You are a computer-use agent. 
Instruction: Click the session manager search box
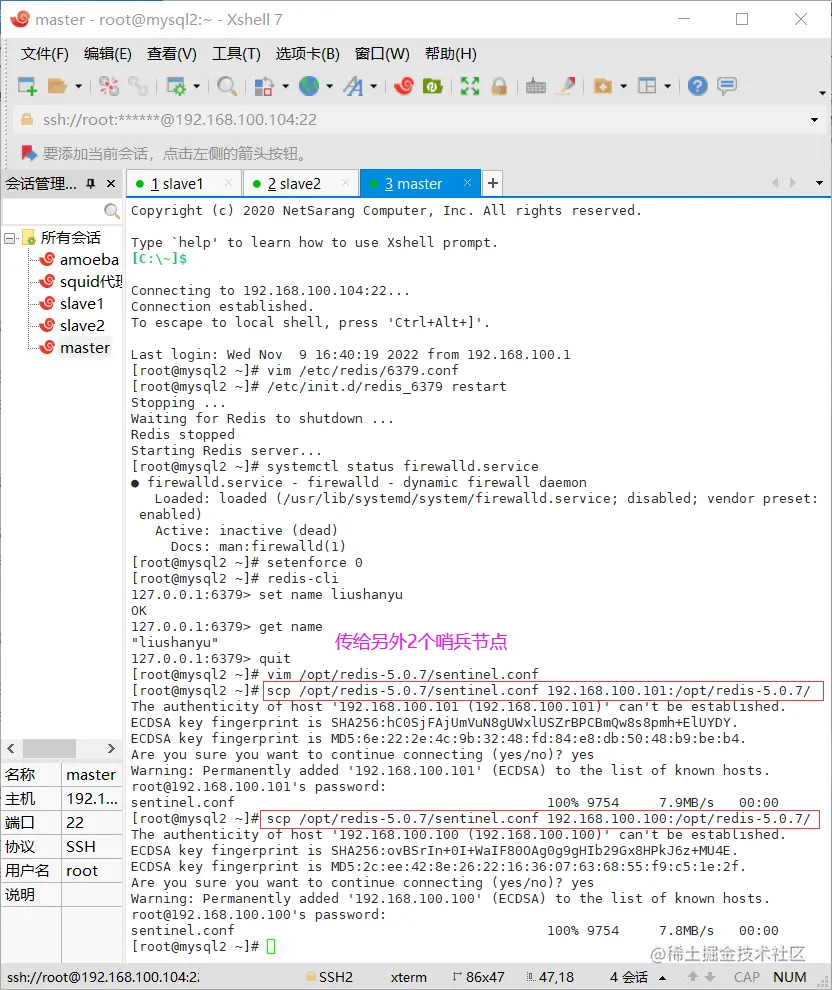tap(62, 210)
